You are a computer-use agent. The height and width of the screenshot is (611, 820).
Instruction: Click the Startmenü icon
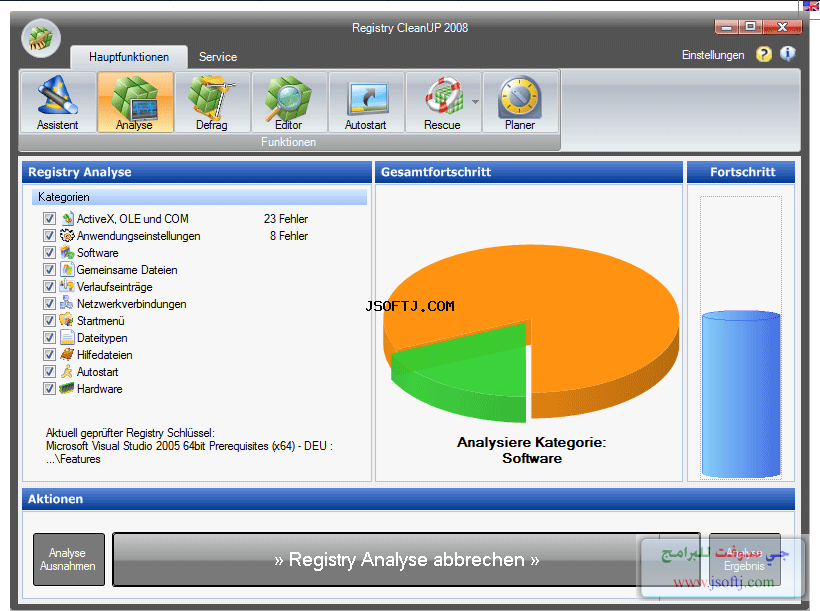click(67, 321)
